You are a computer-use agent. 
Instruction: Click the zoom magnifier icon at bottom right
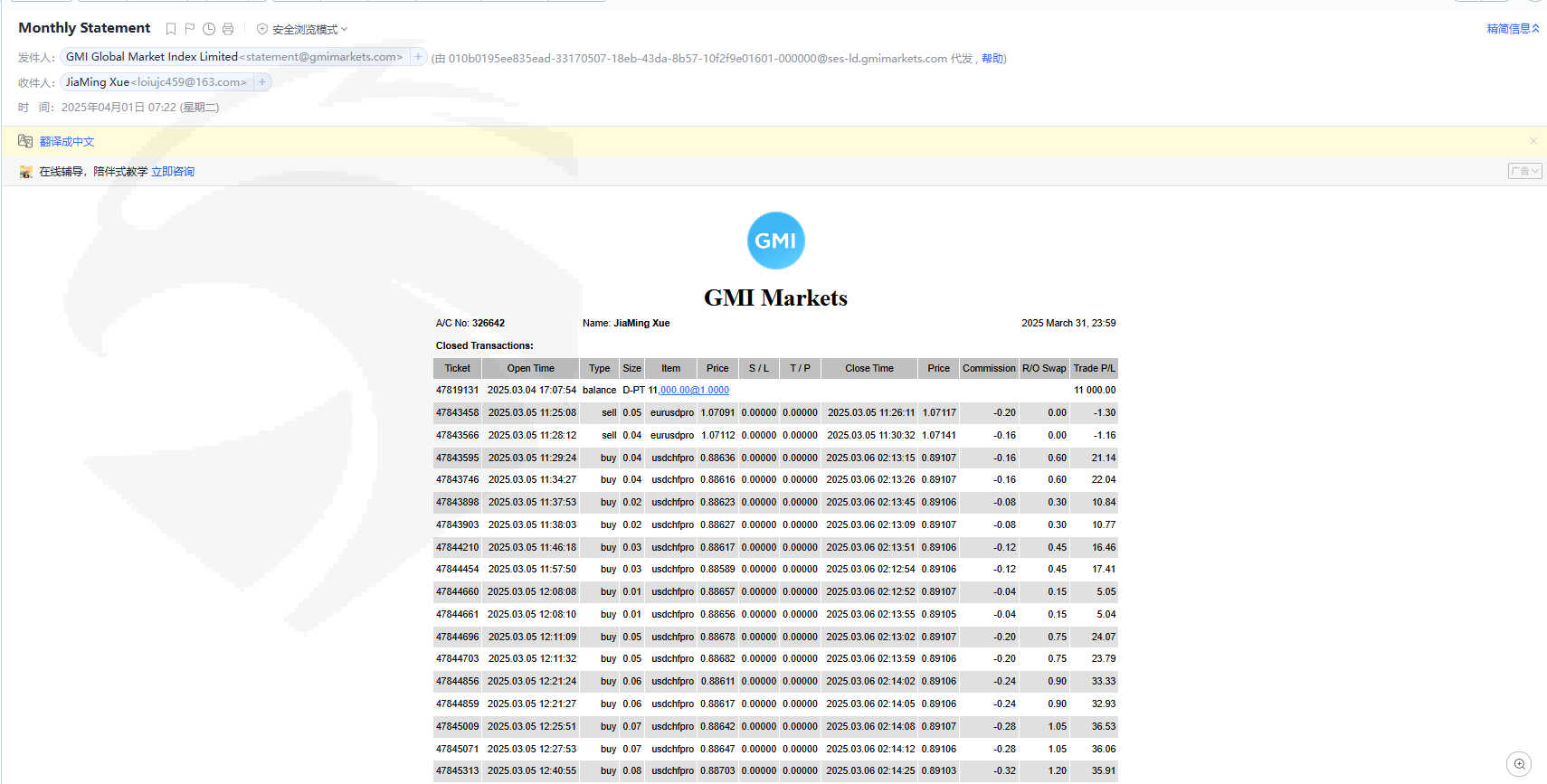(x=1519, y=763)
